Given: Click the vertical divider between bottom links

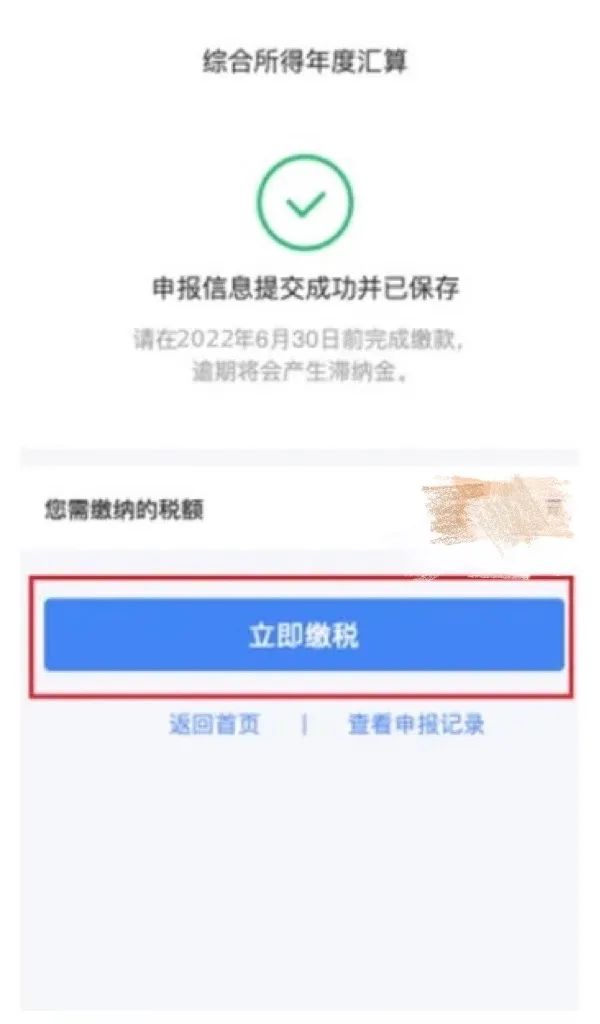Looking at the screenshot, I should (x=304, y=725).
